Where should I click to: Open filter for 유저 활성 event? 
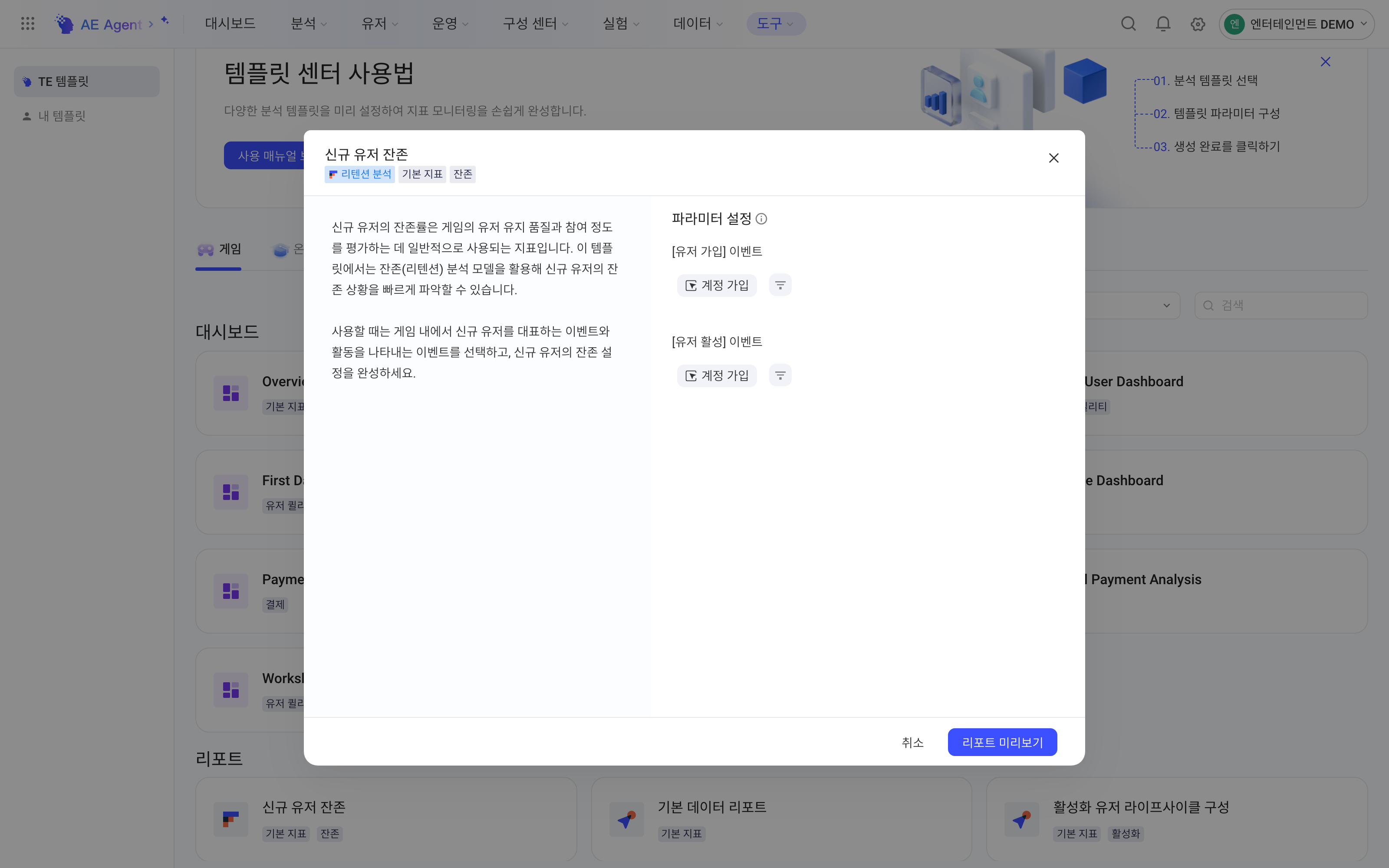780,375
